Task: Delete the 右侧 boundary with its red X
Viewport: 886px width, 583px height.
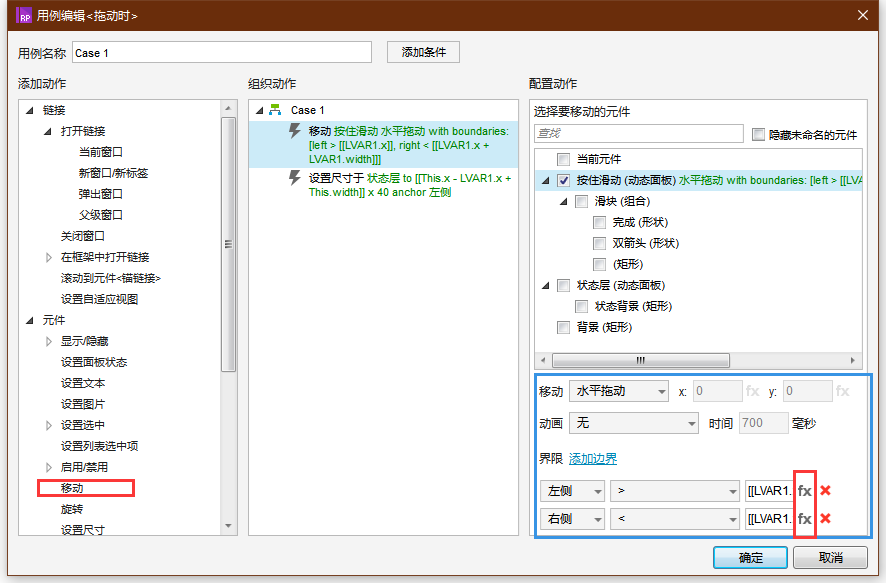Action: click(x=826, y=518)
